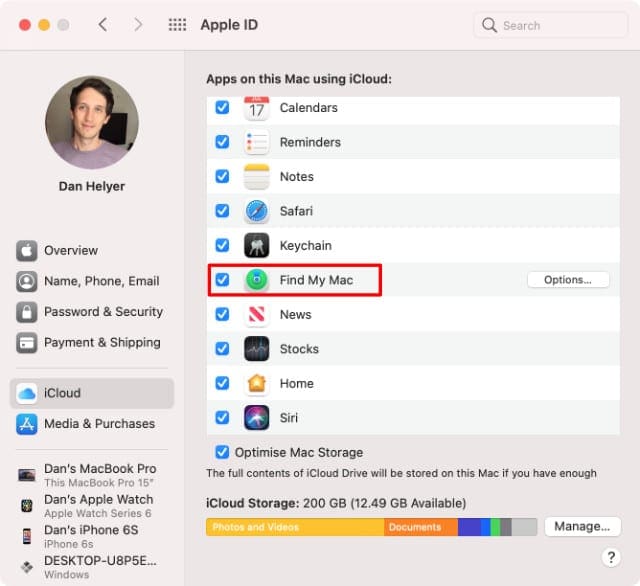
Task: Click the Manage… storage button
Action: [x=582, y=526]
